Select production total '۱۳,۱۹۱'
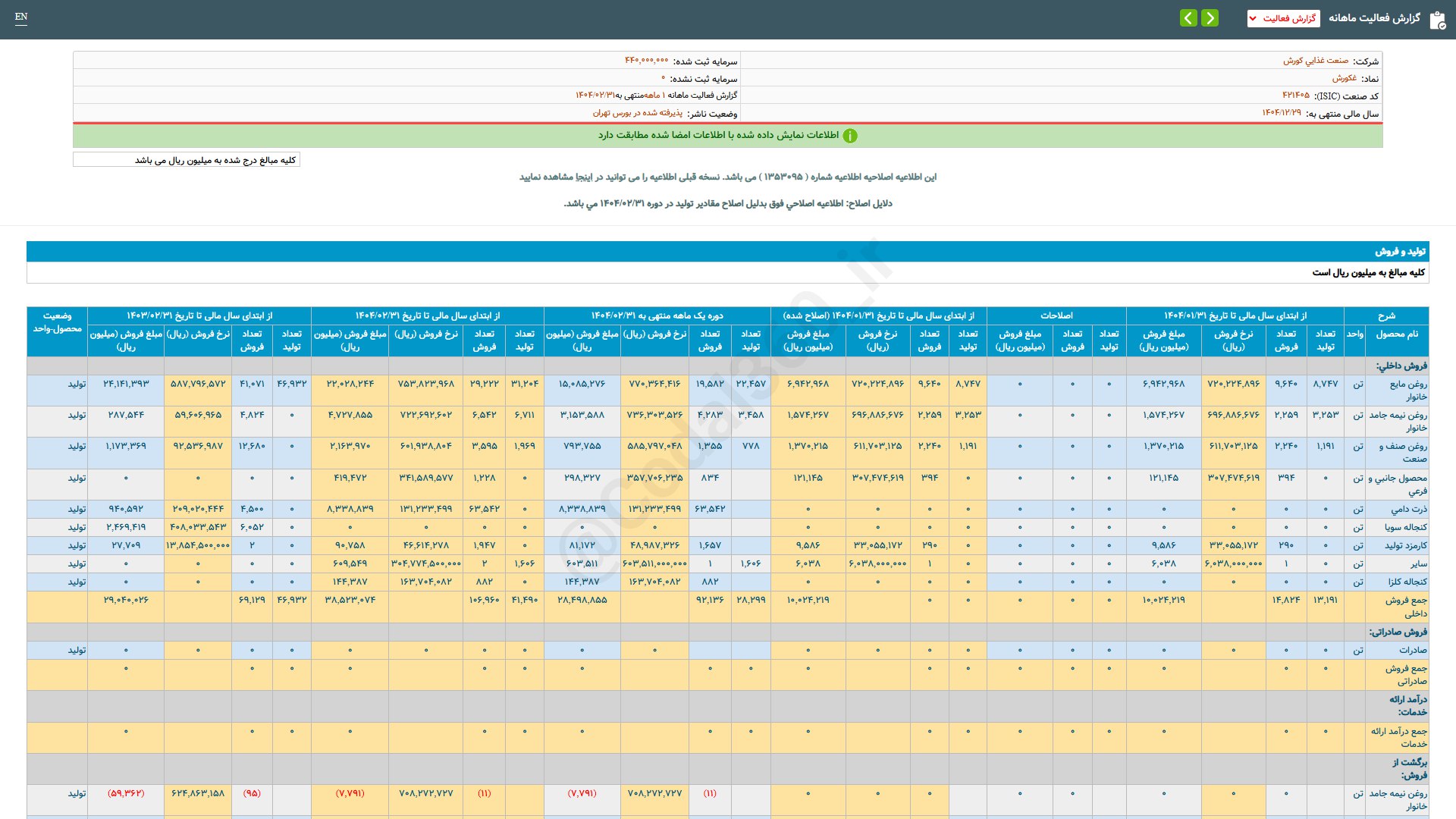 (1326, 600)
